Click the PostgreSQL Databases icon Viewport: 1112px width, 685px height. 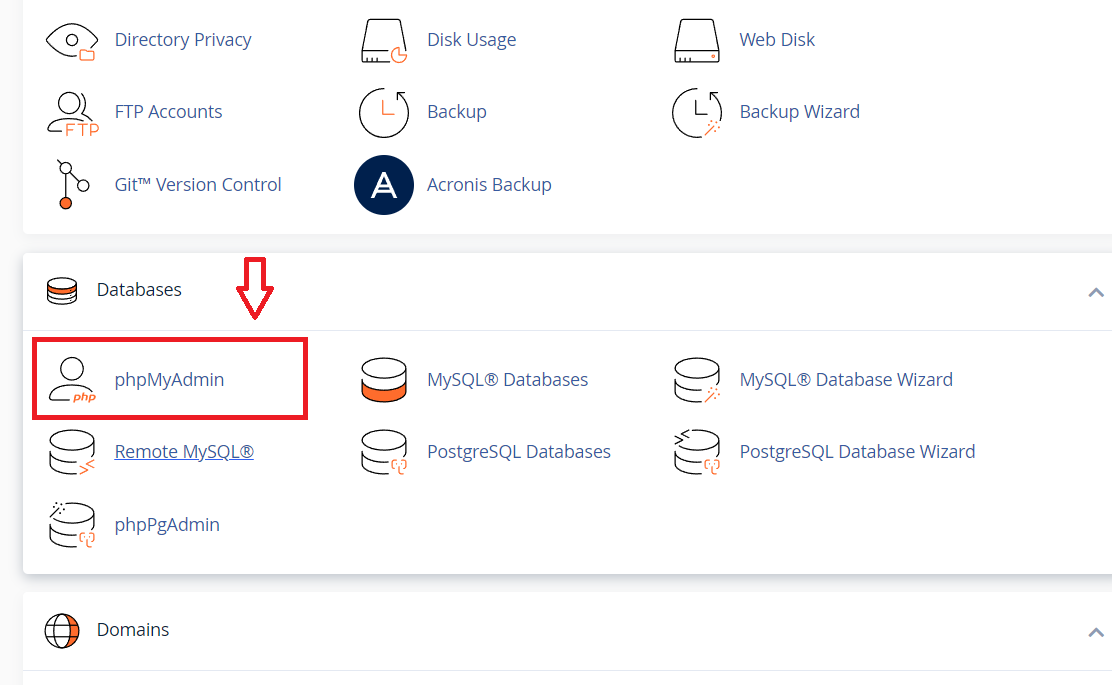pos(384,452)
